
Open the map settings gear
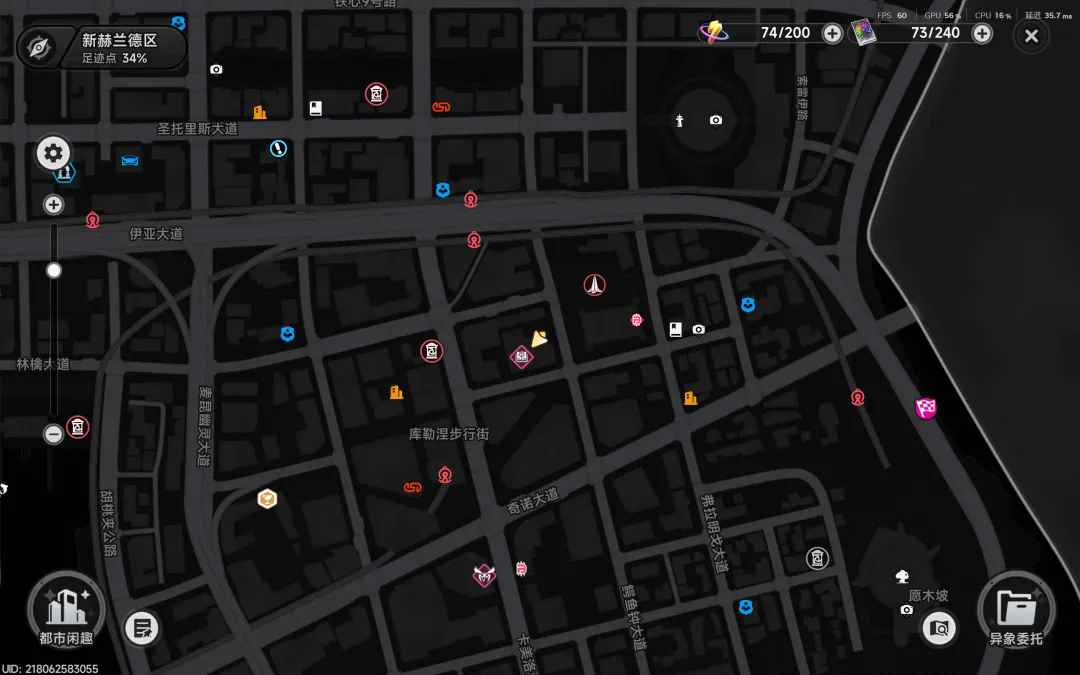pyautogui.click(x=53, y=153)
